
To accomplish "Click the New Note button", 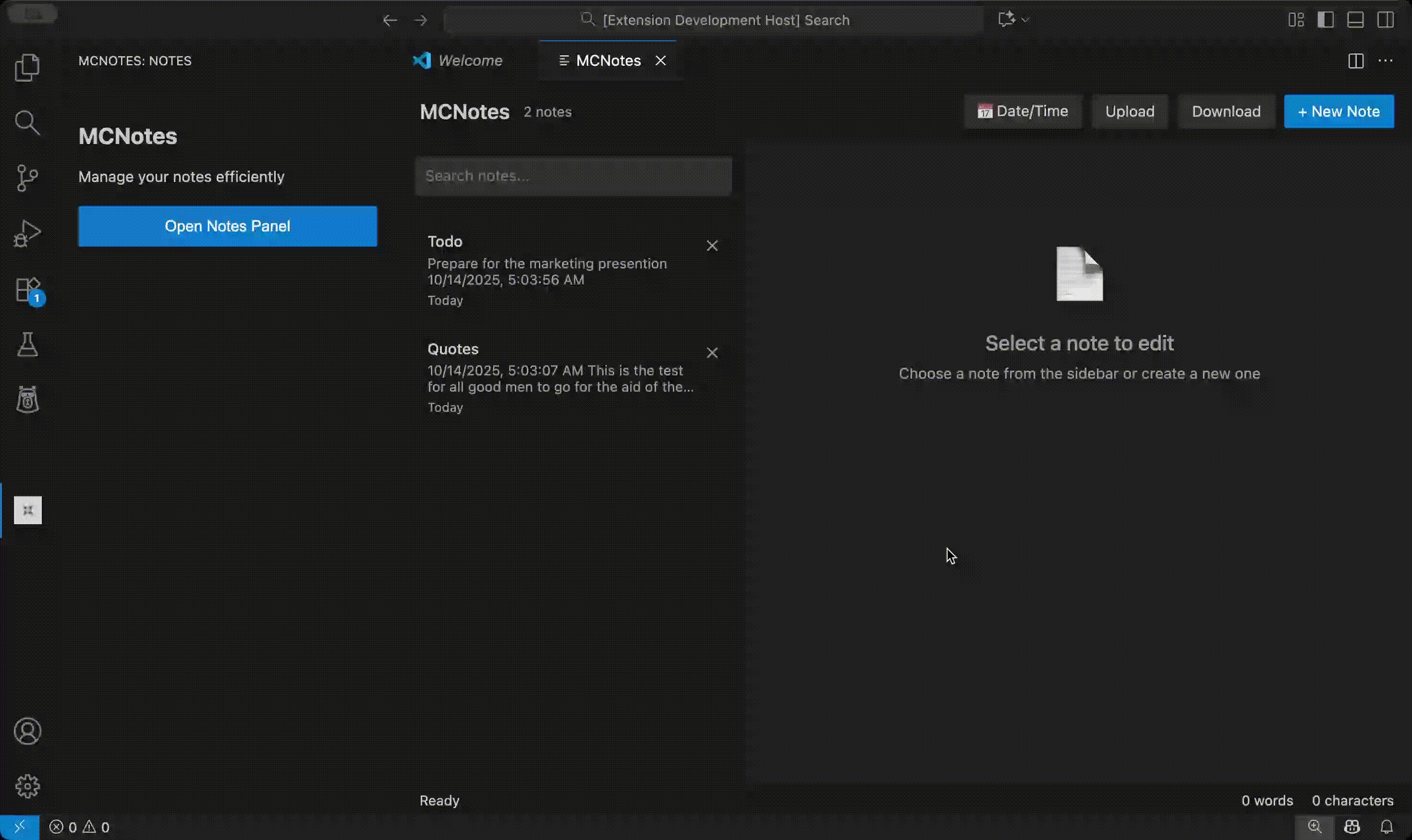I will (x=1339, y=111).
